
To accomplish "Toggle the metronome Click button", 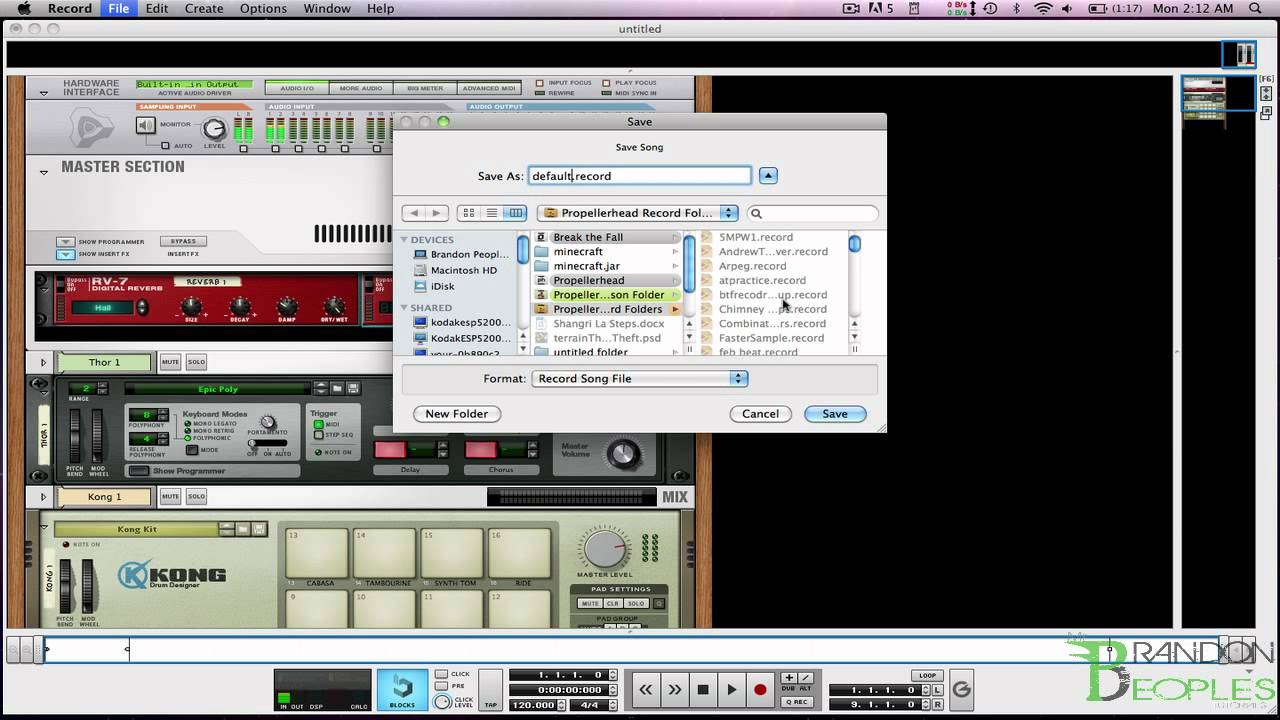I will (x=441, y=674).
